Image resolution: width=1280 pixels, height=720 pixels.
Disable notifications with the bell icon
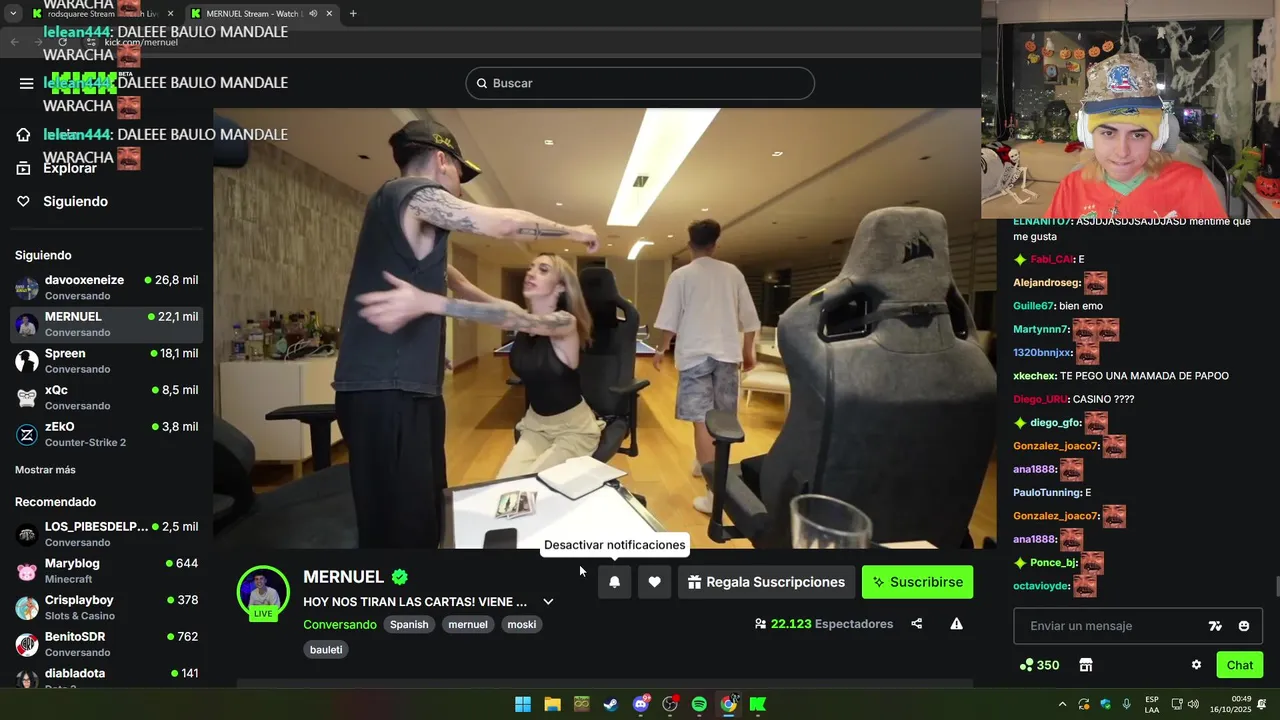615,582
